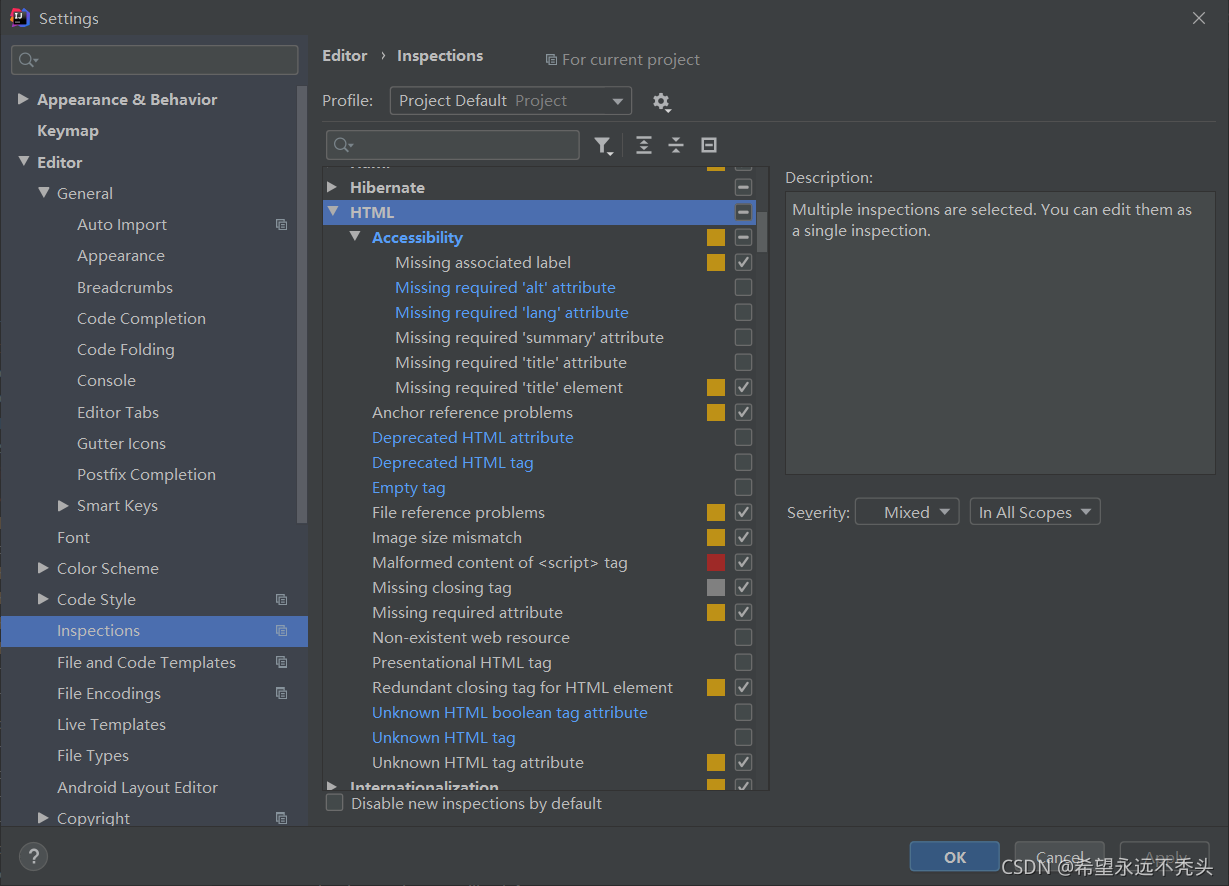This screenshot has height=886, width=1229.
Task: Click the project-level icon beside Code Style
Action: click(282, 600)
